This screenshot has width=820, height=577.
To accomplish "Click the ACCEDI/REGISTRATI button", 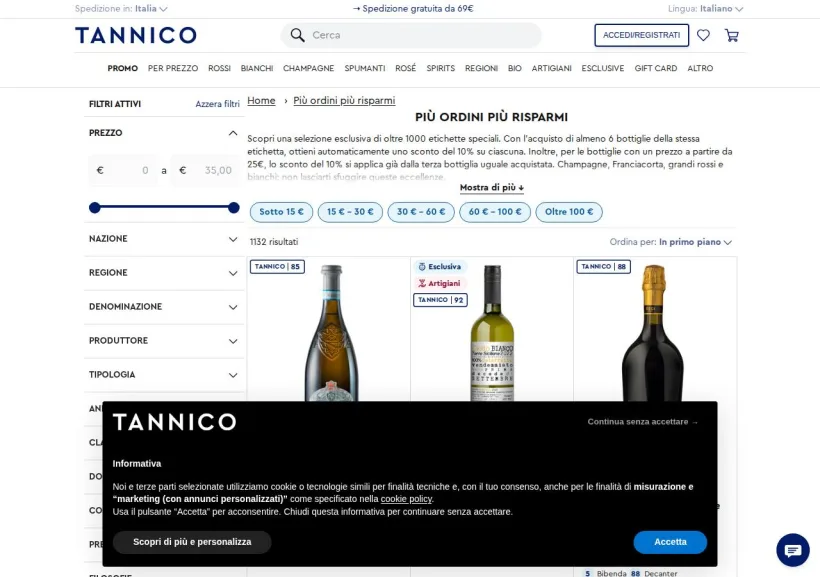I will (642, 35).
